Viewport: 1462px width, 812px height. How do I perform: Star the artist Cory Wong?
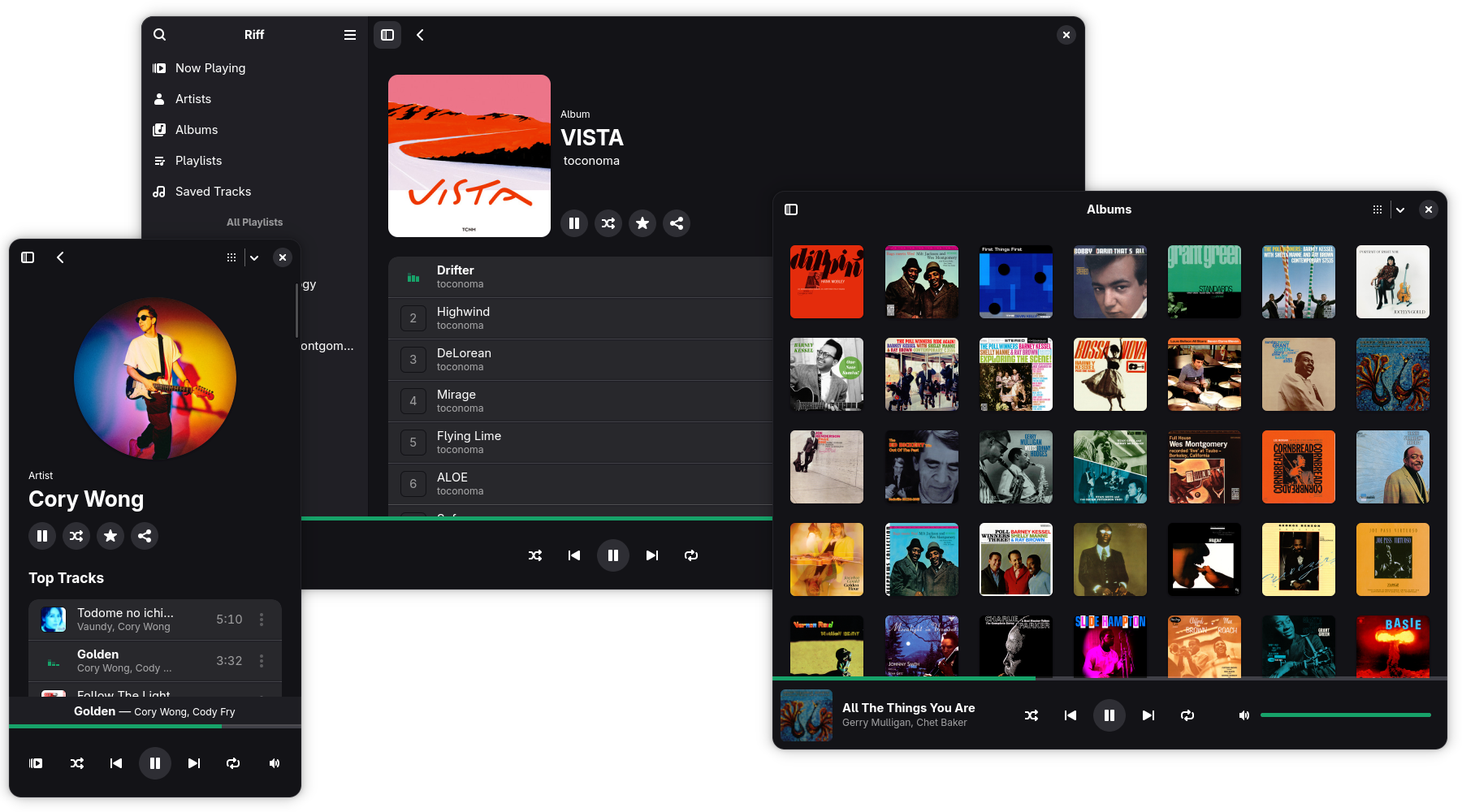pos(110,536)
